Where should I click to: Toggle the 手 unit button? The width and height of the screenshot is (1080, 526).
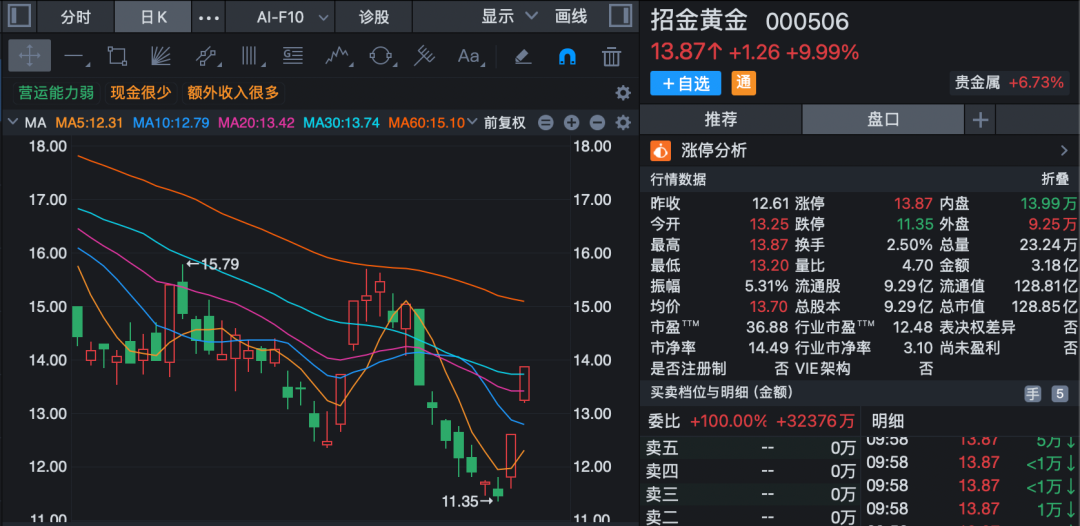pos(1032,394)
